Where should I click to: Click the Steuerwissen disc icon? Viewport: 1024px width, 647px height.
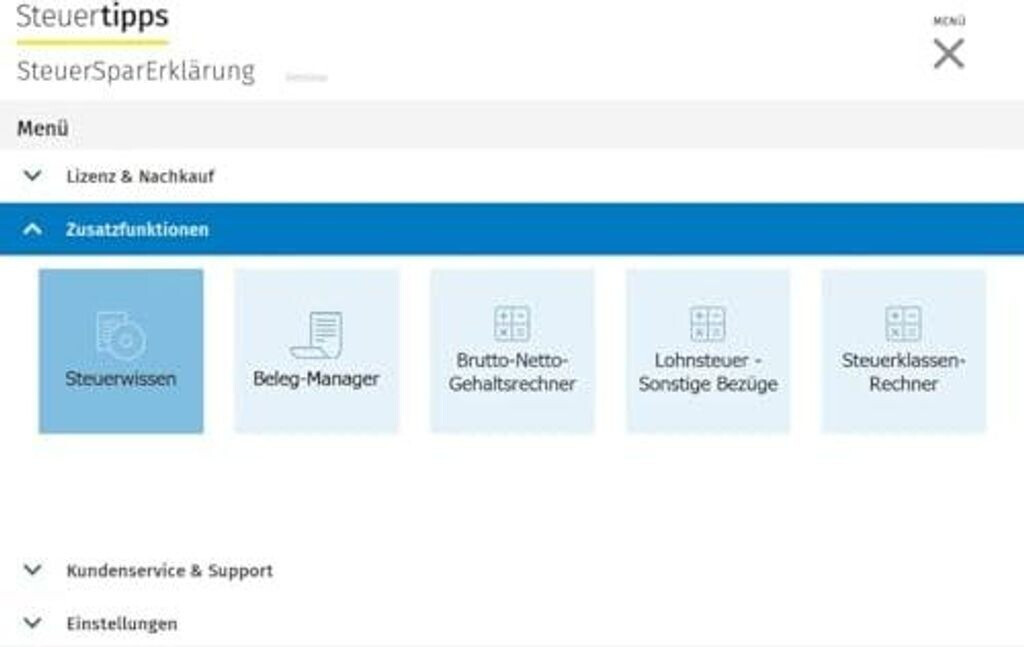[121, 335]
